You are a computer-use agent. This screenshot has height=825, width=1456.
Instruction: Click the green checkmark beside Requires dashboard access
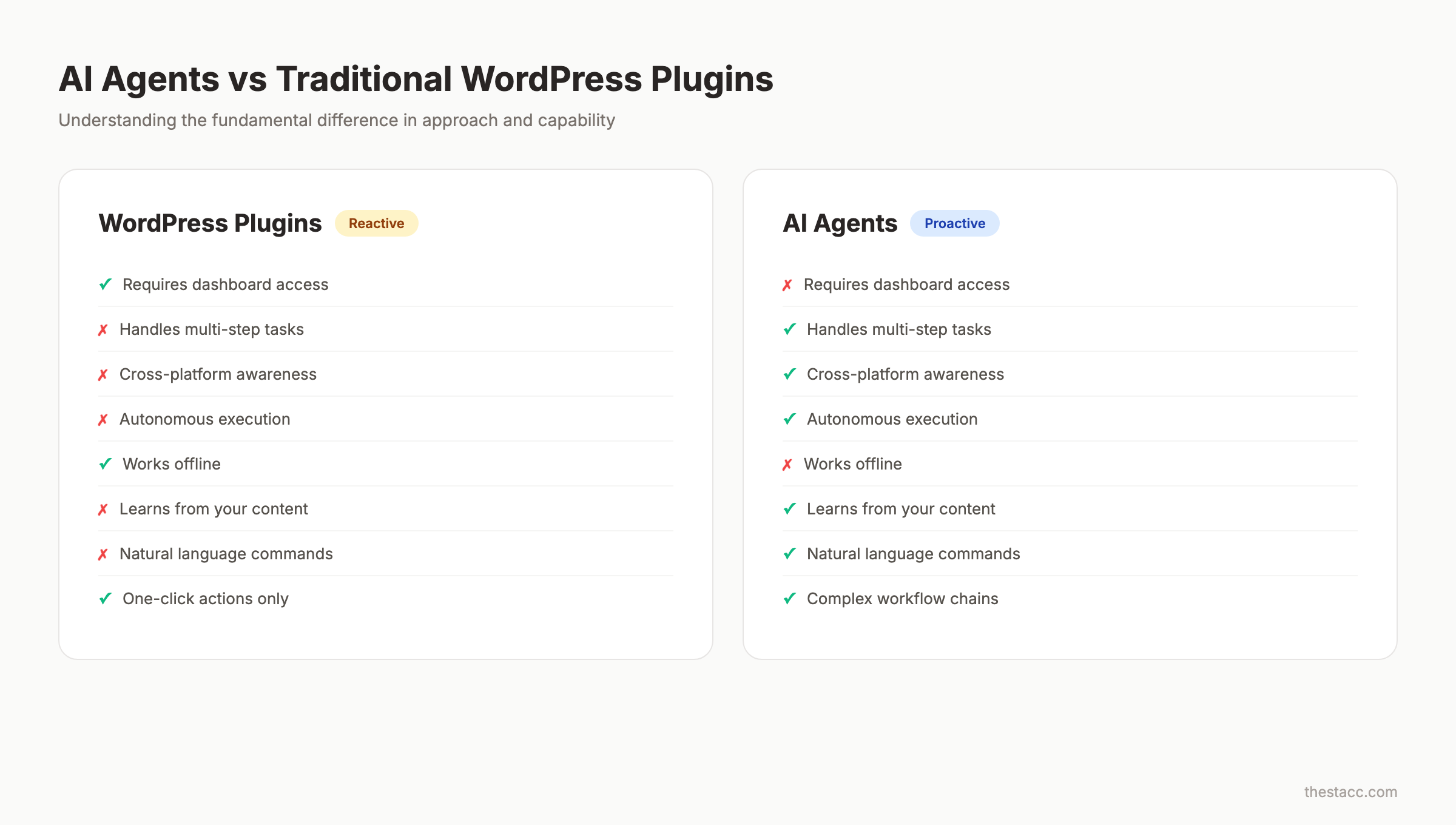104,284
